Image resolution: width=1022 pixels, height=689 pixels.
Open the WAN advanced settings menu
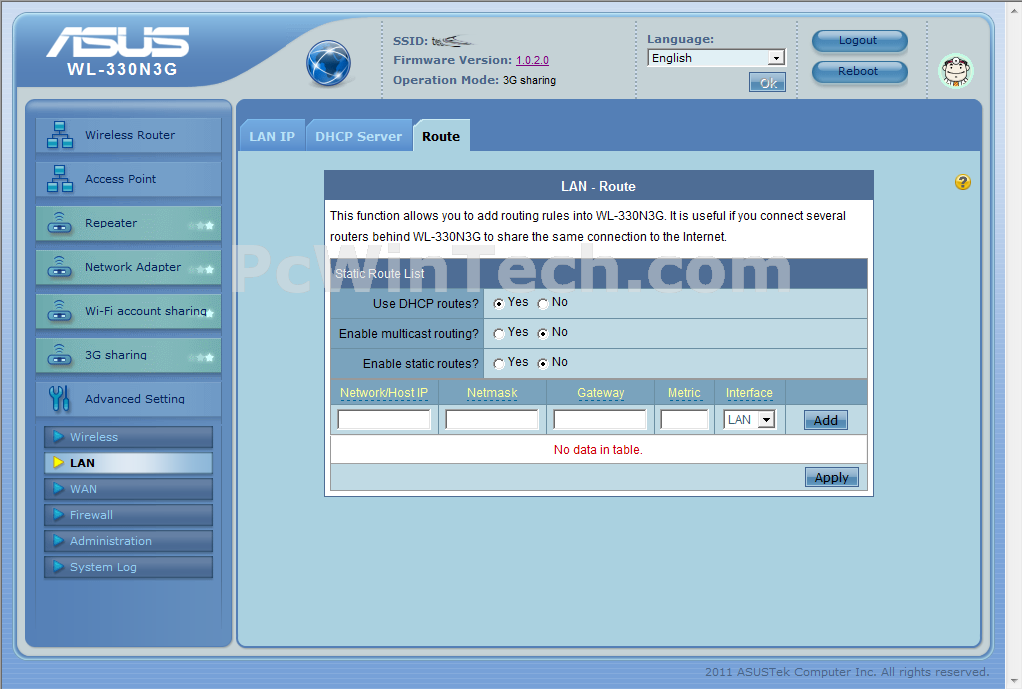(x=128, y=489)
